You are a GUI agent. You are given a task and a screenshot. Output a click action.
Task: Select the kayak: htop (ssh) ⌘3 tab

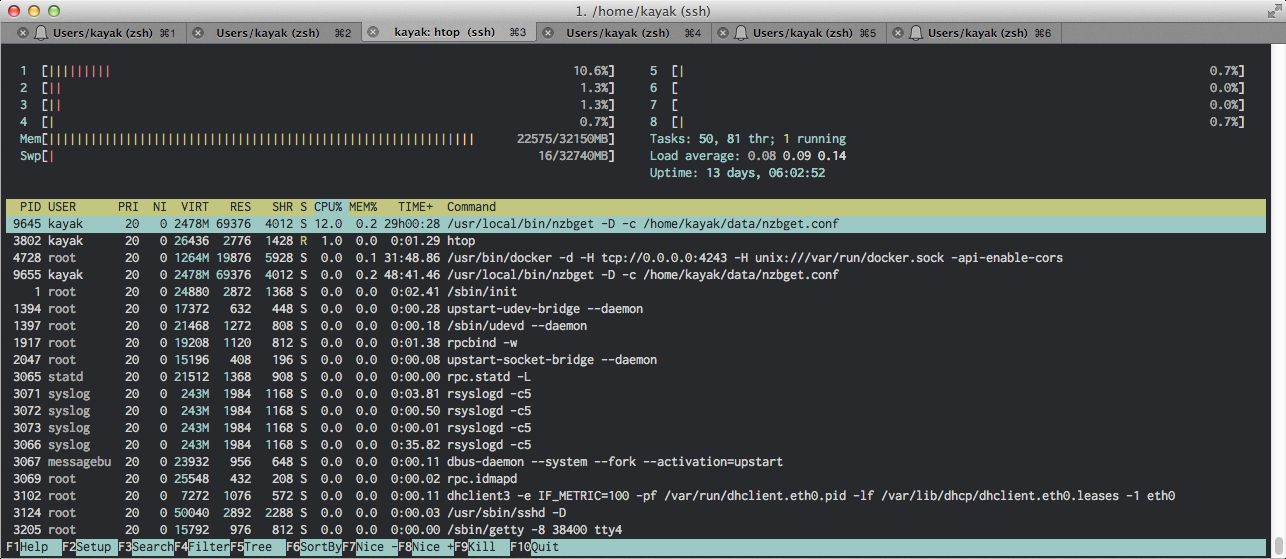(x=447, y=33)
